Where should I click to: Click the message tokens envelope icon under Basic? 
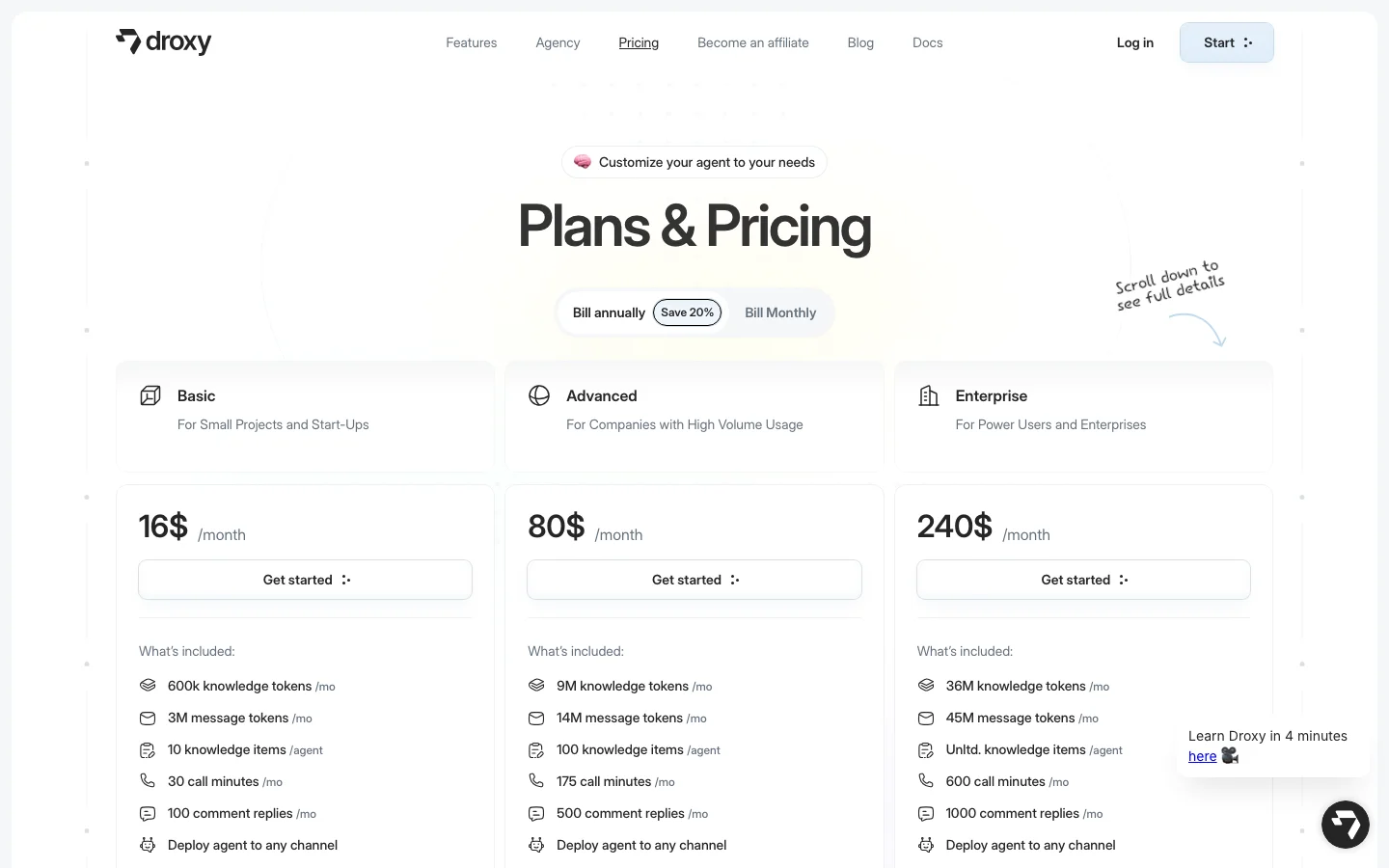[x=148, y=718]
